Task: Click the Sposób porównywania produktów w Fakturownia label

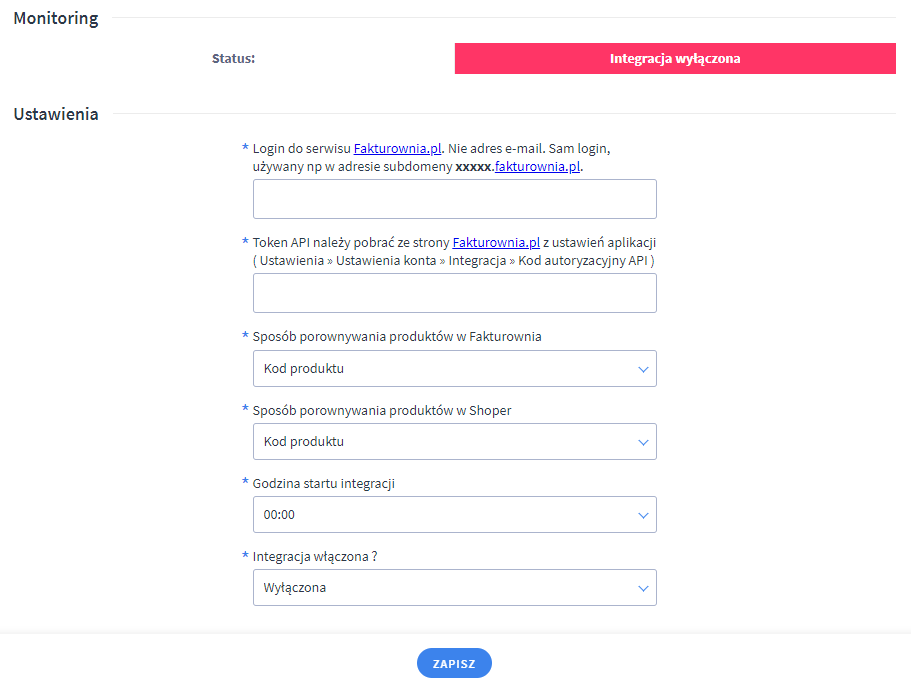Action: tap(397, 338)
